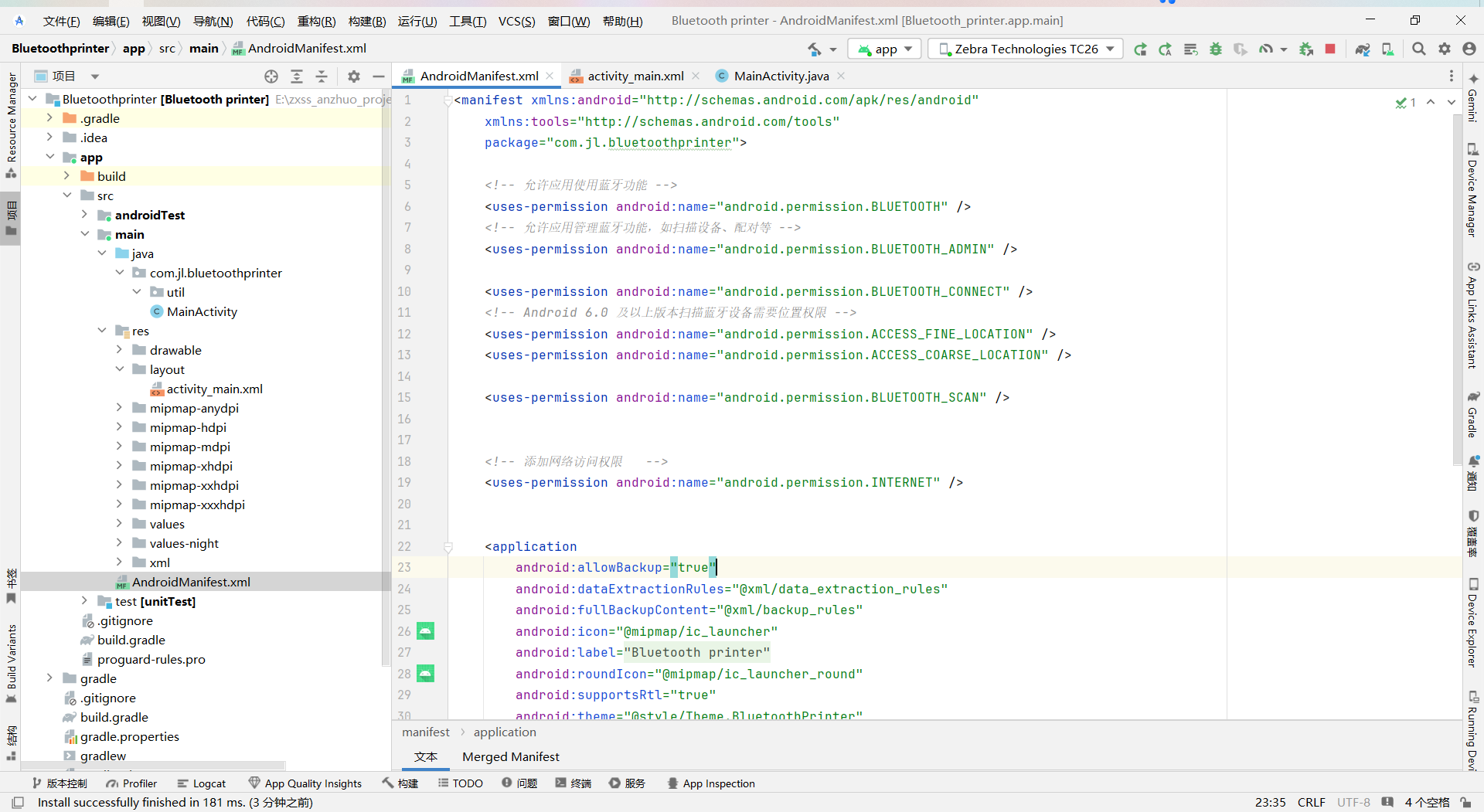Open the app run configuration dropdown

(x=885, y=49)
